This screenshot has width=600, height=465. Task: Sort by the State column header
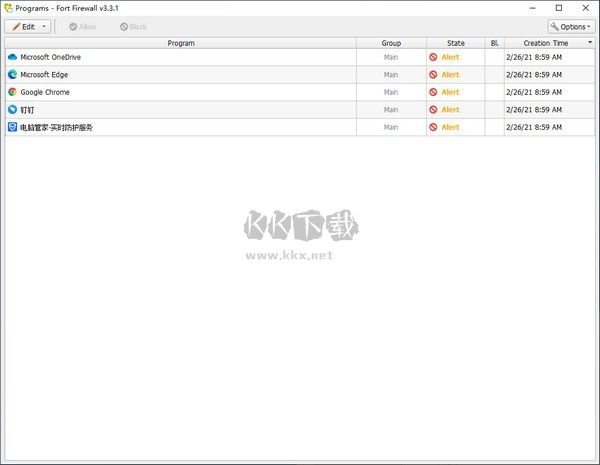pos(455,43)
